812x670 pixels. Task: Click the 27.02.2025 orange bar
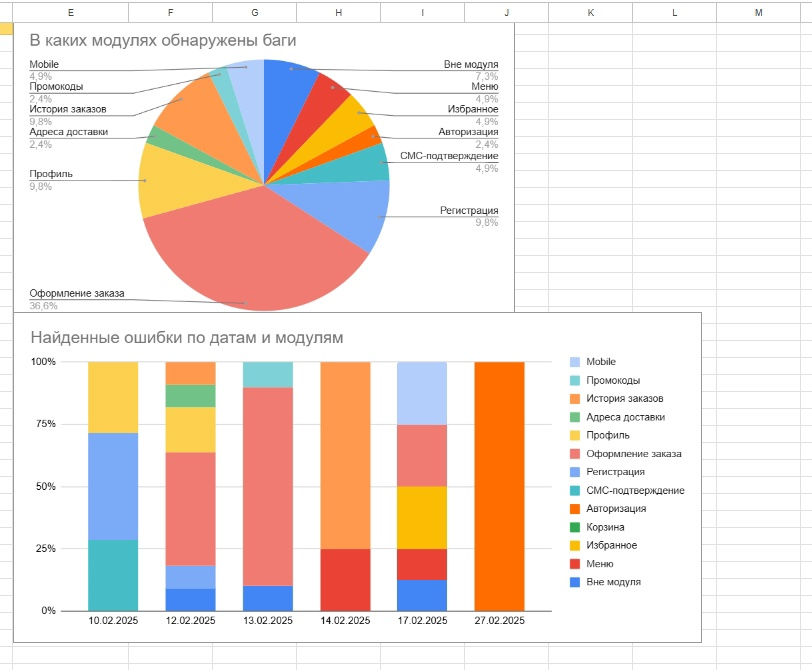[499, 486]
